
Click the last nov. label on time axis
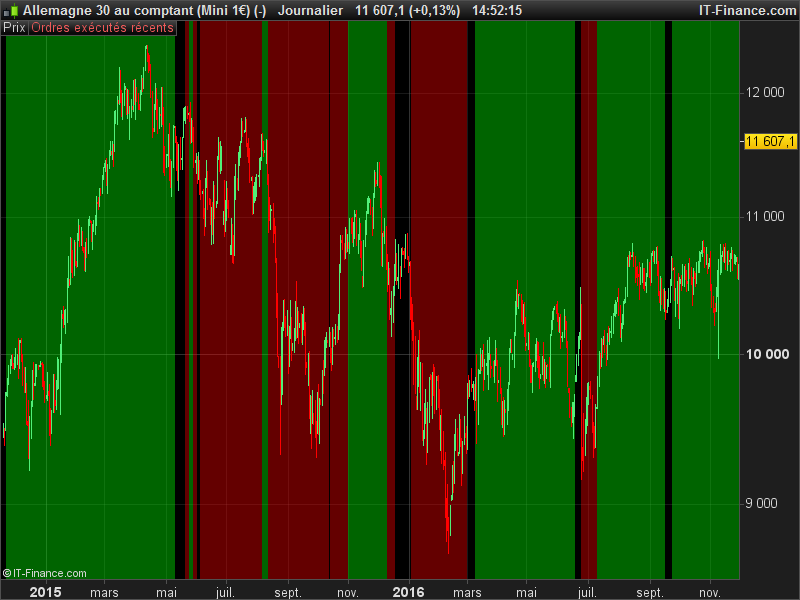coord(710,592)
